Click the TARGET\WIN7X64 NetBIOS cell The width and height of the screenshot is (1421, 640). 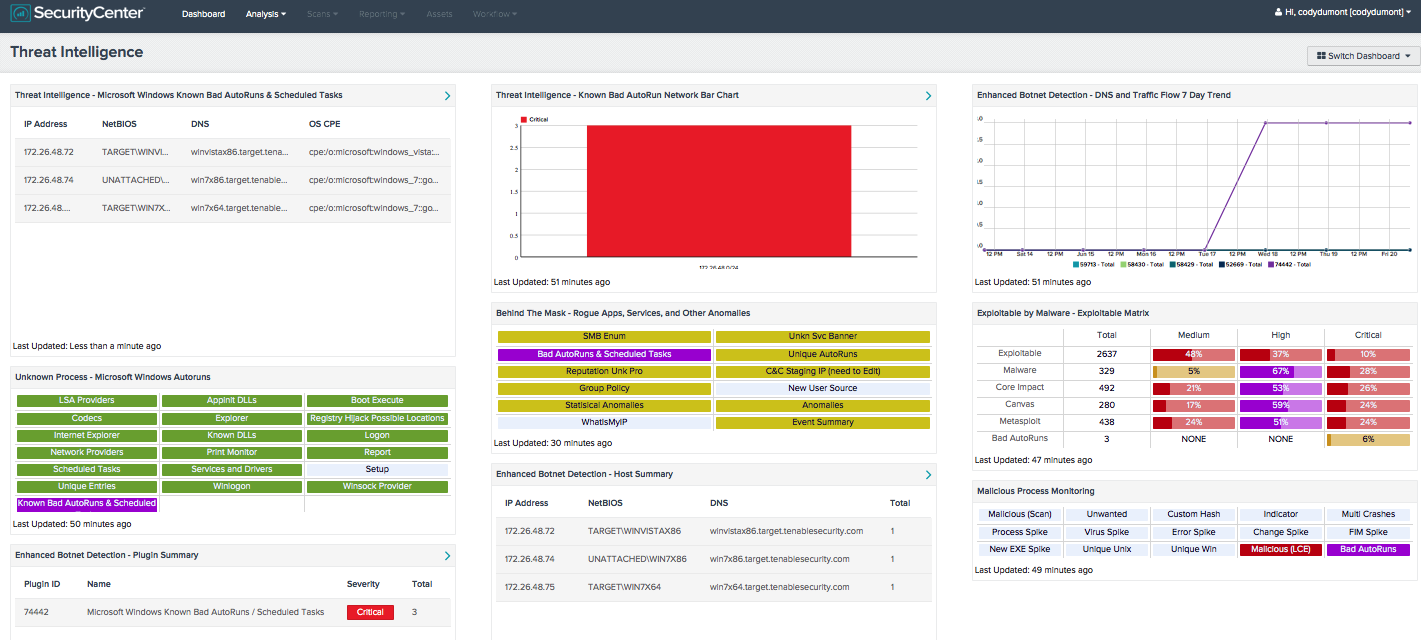coord(624,587)
